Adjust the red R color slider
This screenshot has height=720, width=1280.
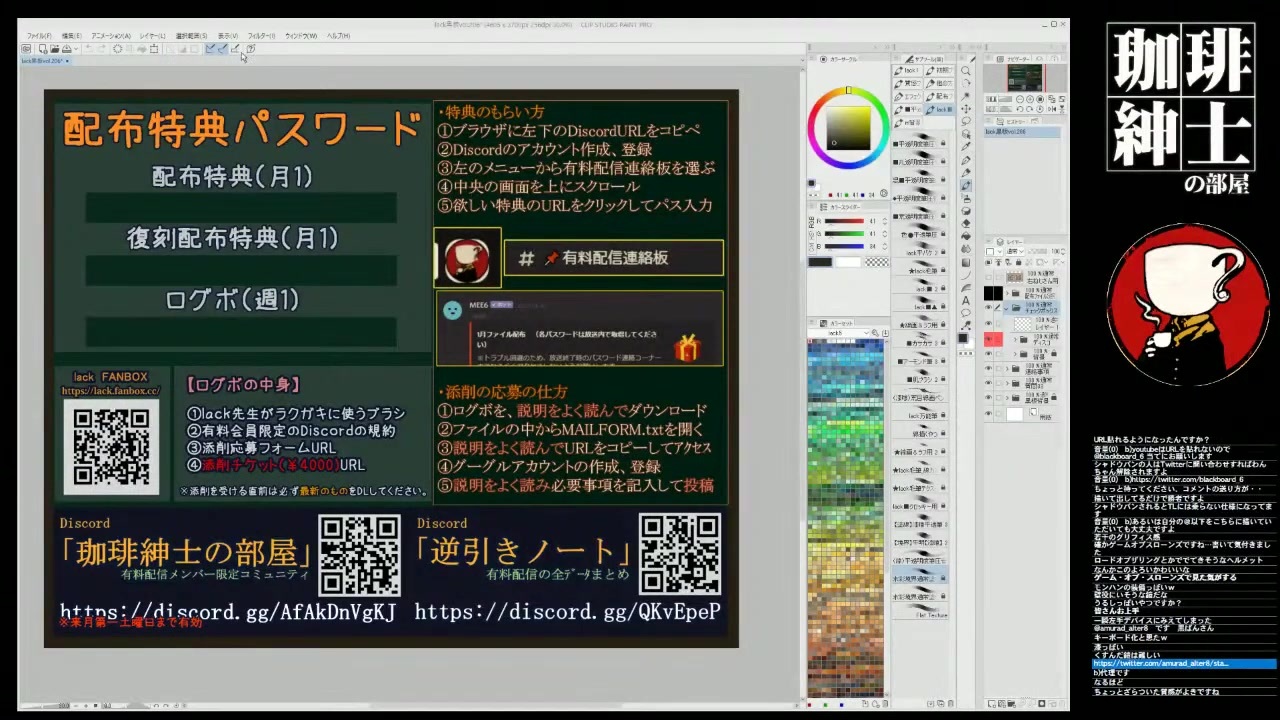[845, 221]
